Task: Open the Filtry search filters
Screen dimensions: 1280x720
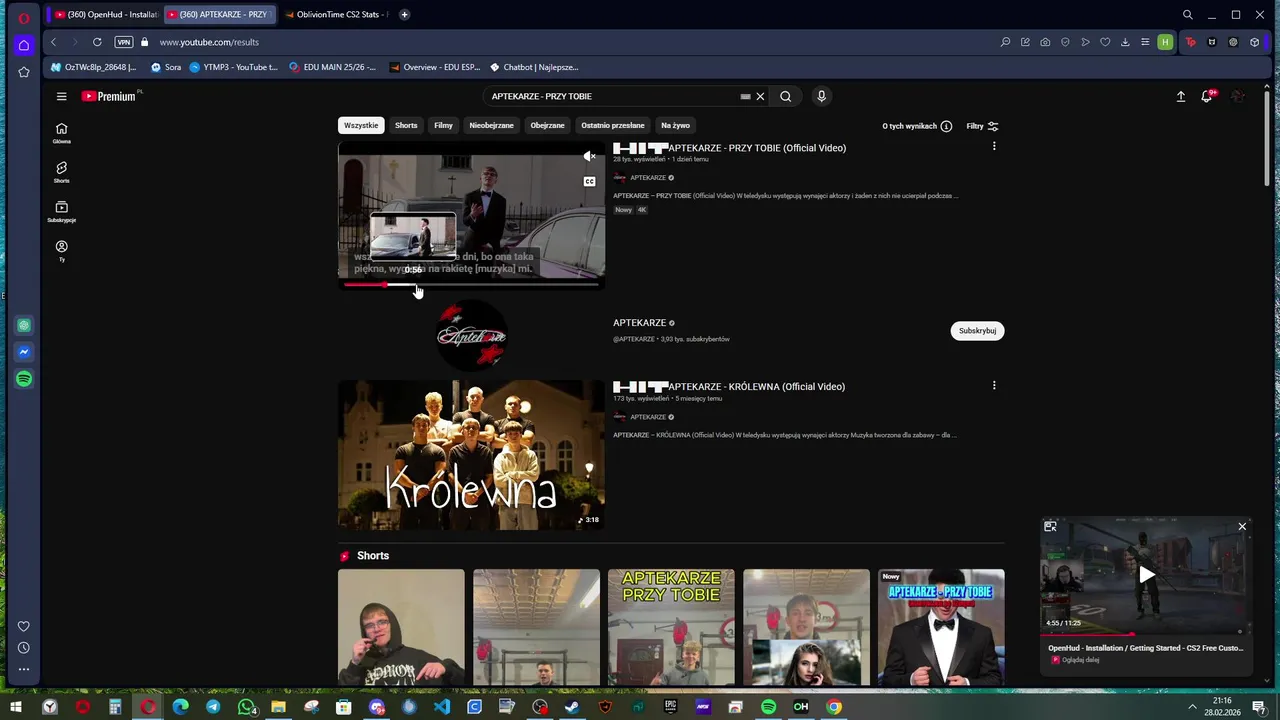Action: click(x=982, y=126)
